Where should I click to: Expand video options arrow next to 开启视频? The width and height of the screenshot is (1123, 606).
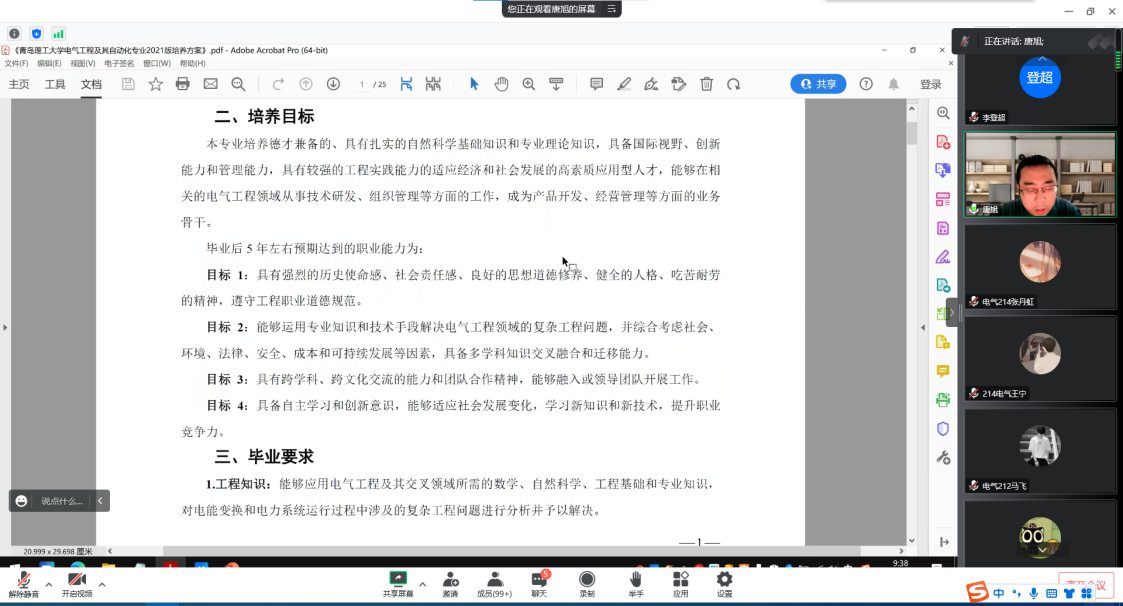102,584
